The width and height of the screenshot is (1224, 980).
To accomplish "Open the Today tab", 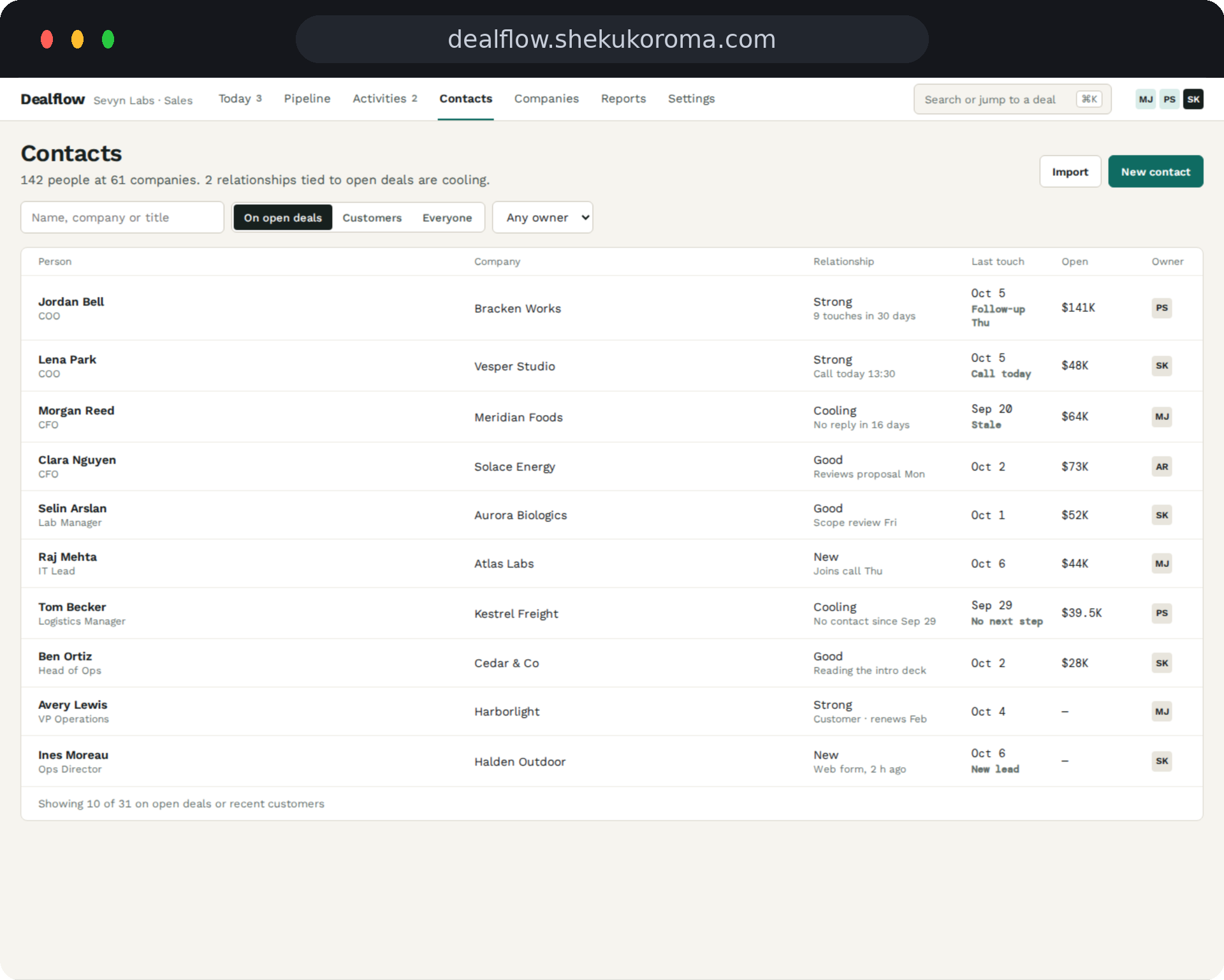I will pyautogui.click(x=240, y=99).
